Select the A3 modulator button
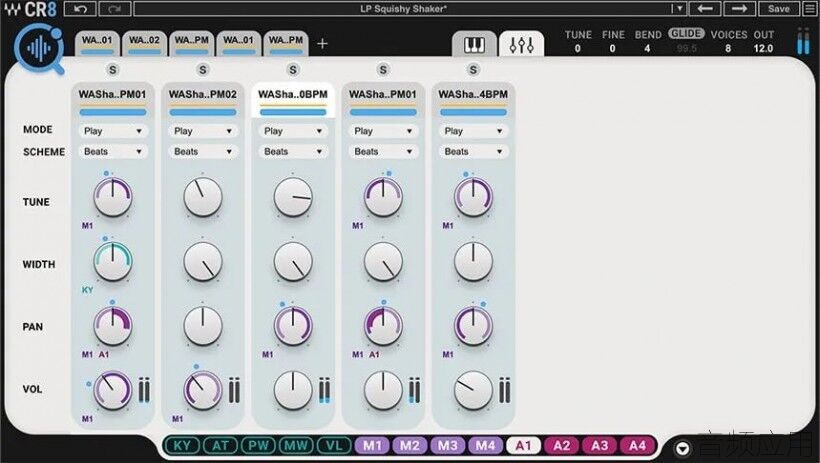Image resolution: width=820 pixels, height=463 pixels. (599, 446)
